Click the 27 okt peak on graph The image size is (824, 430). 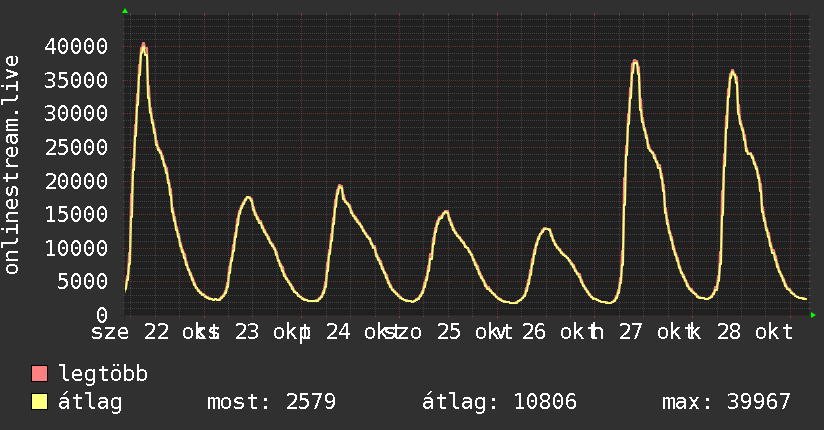click(635, 64)
